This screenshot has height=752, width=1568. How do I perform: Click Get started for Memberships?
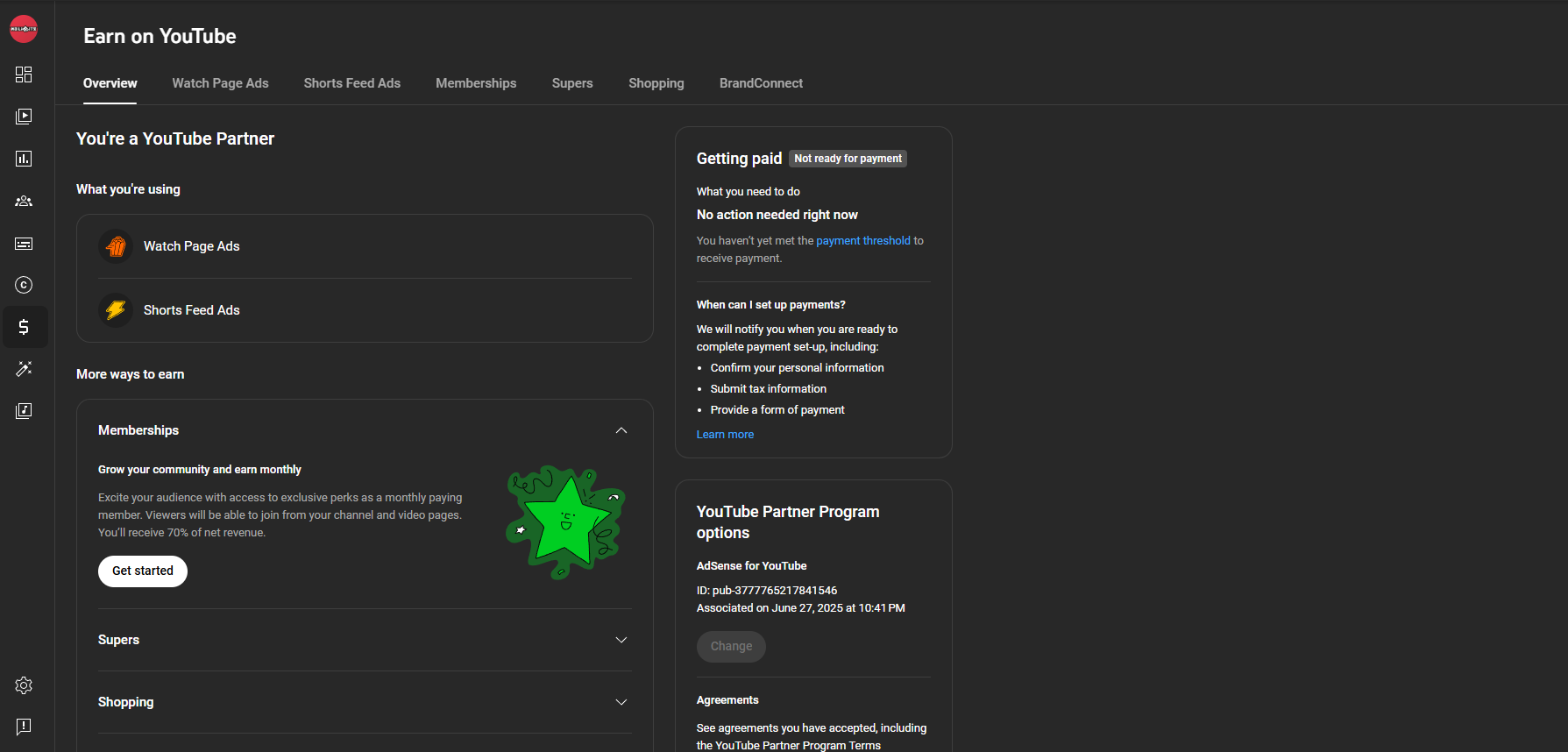point(143,571)
